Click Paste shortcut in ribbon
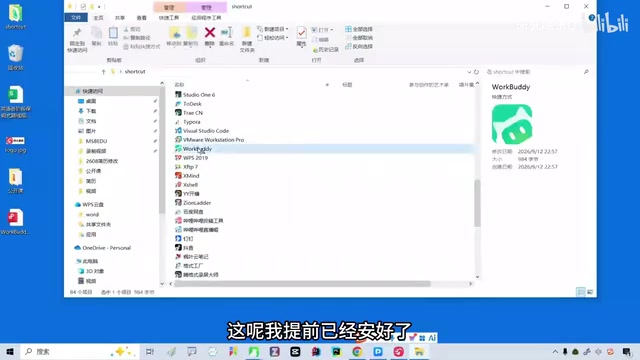Viewport: 640px width, 360px height. pyautogui.click(x=142, y=47)
